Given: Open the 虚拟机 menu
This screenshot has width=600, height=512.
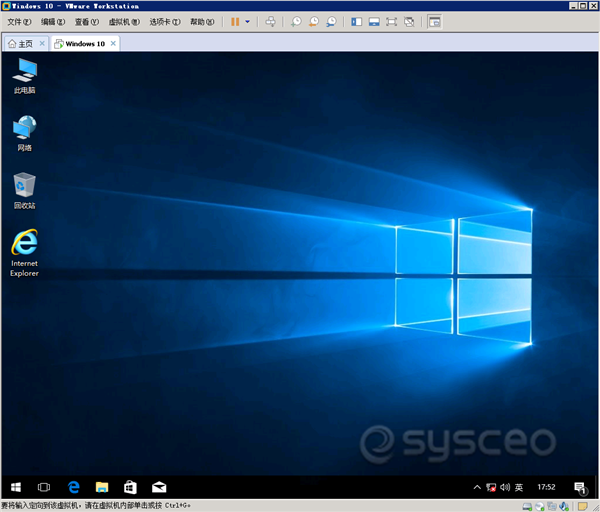Looking at the screenshot, I should (124, 22).
